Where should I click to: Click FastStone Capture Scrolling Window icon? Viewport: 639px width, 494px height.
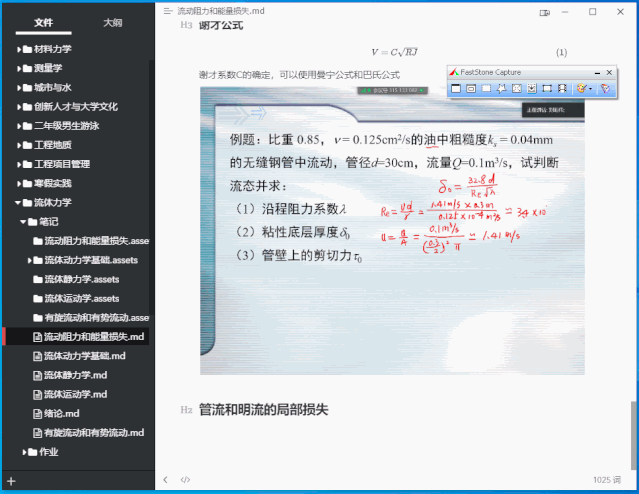pos(532,88)
